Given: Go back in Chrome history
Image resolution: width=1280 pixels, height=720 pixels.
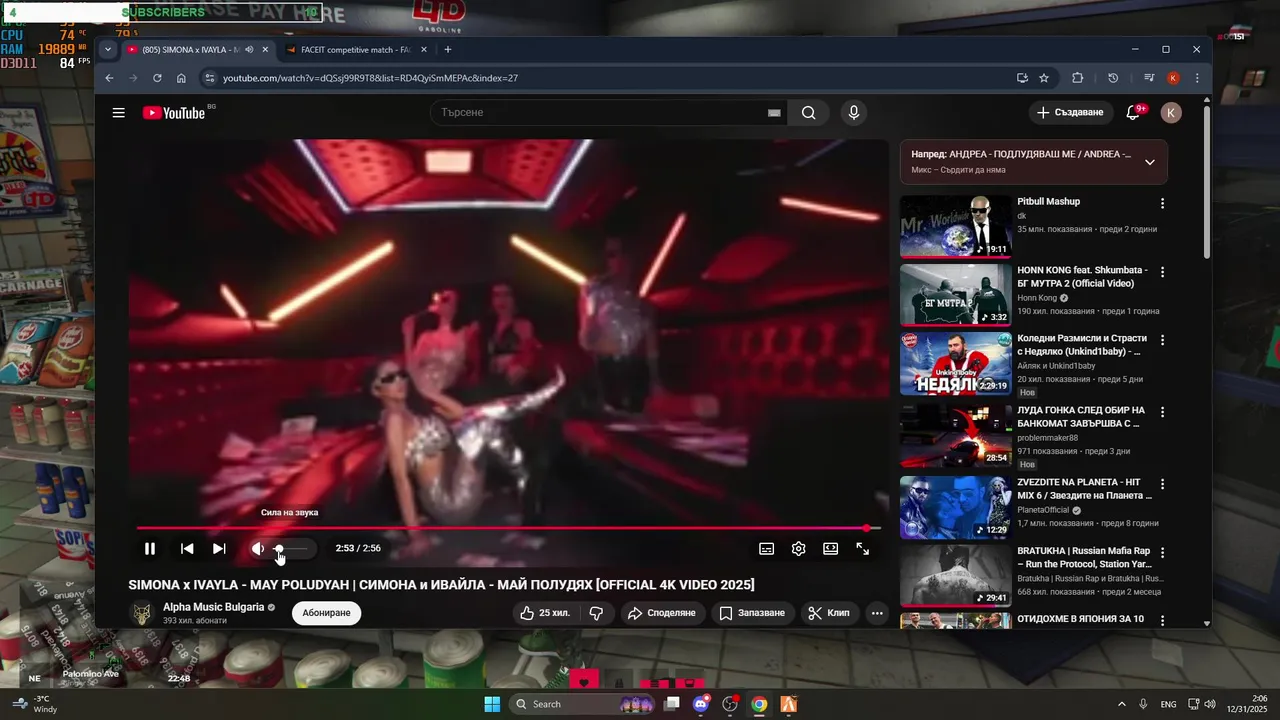Looking at the screenshot, I should coord(110,78).
